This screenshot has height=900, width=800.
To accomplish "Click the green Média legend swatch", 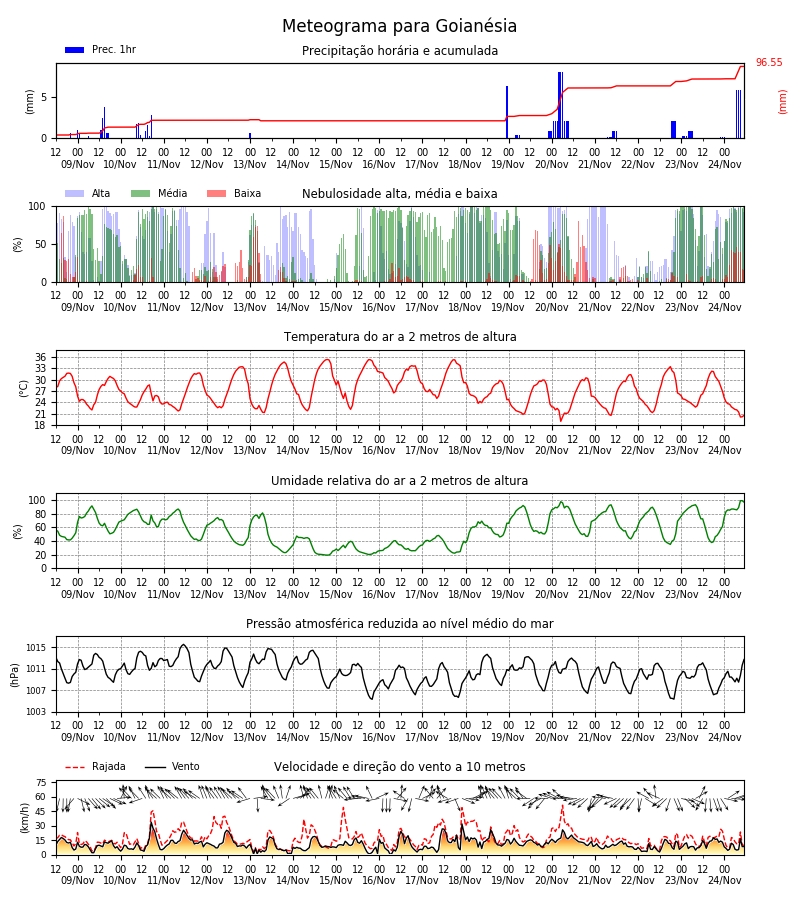I will pyautogui.click(x=141, y=193).
